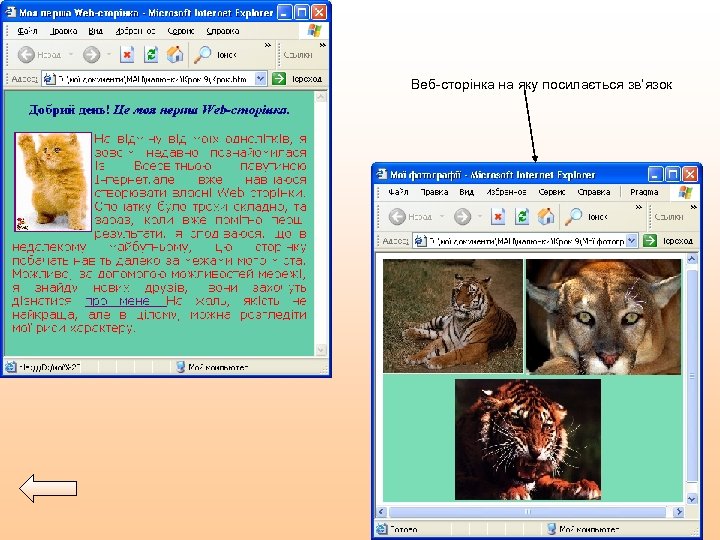The width and height of the screenshot is (720, 540).
Task: Open Forward history dropdown in first window
Action: coord(109,55)
